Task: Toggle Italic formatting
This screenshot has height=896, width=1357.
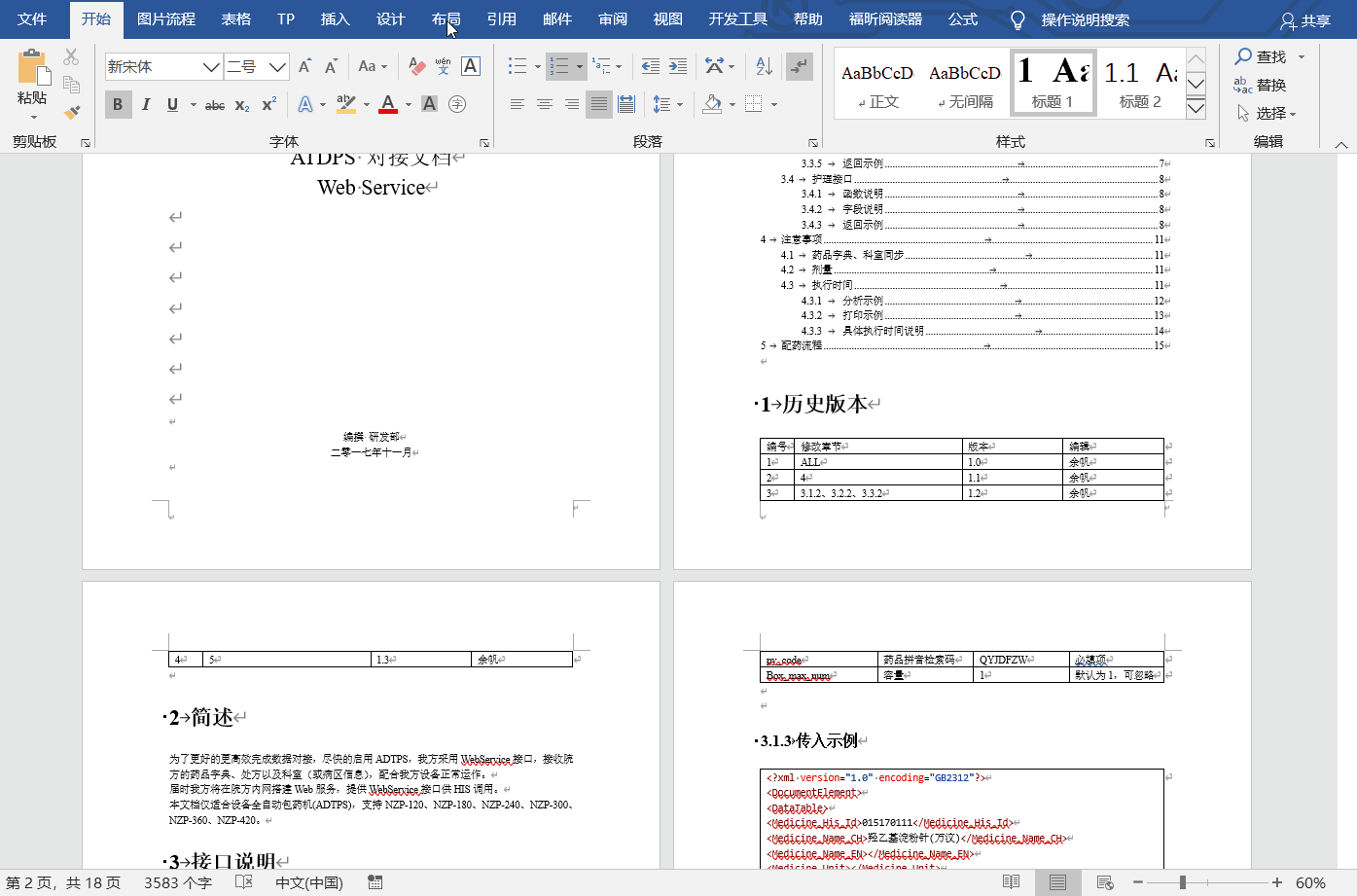Action: (145, 104)
